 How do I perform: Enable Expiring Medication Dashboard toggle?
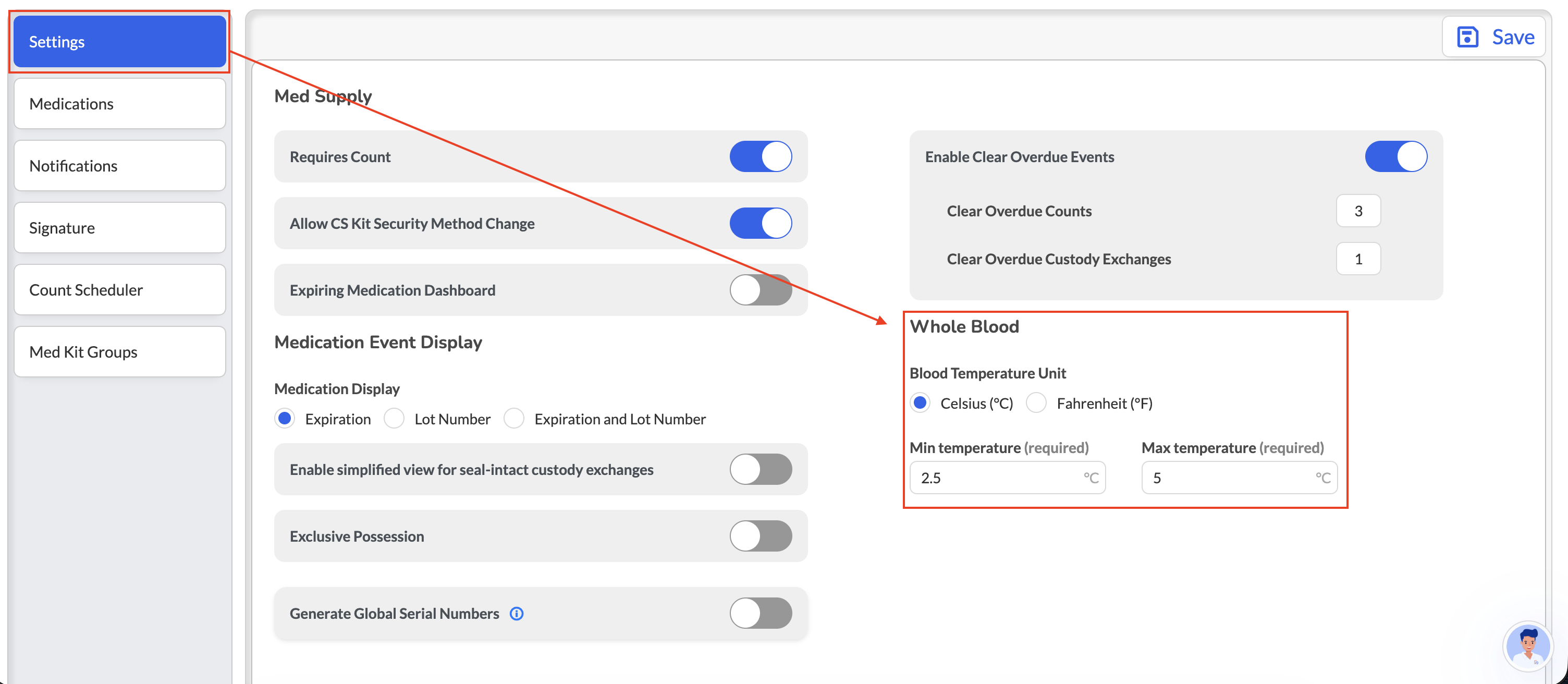click(760, 290)
